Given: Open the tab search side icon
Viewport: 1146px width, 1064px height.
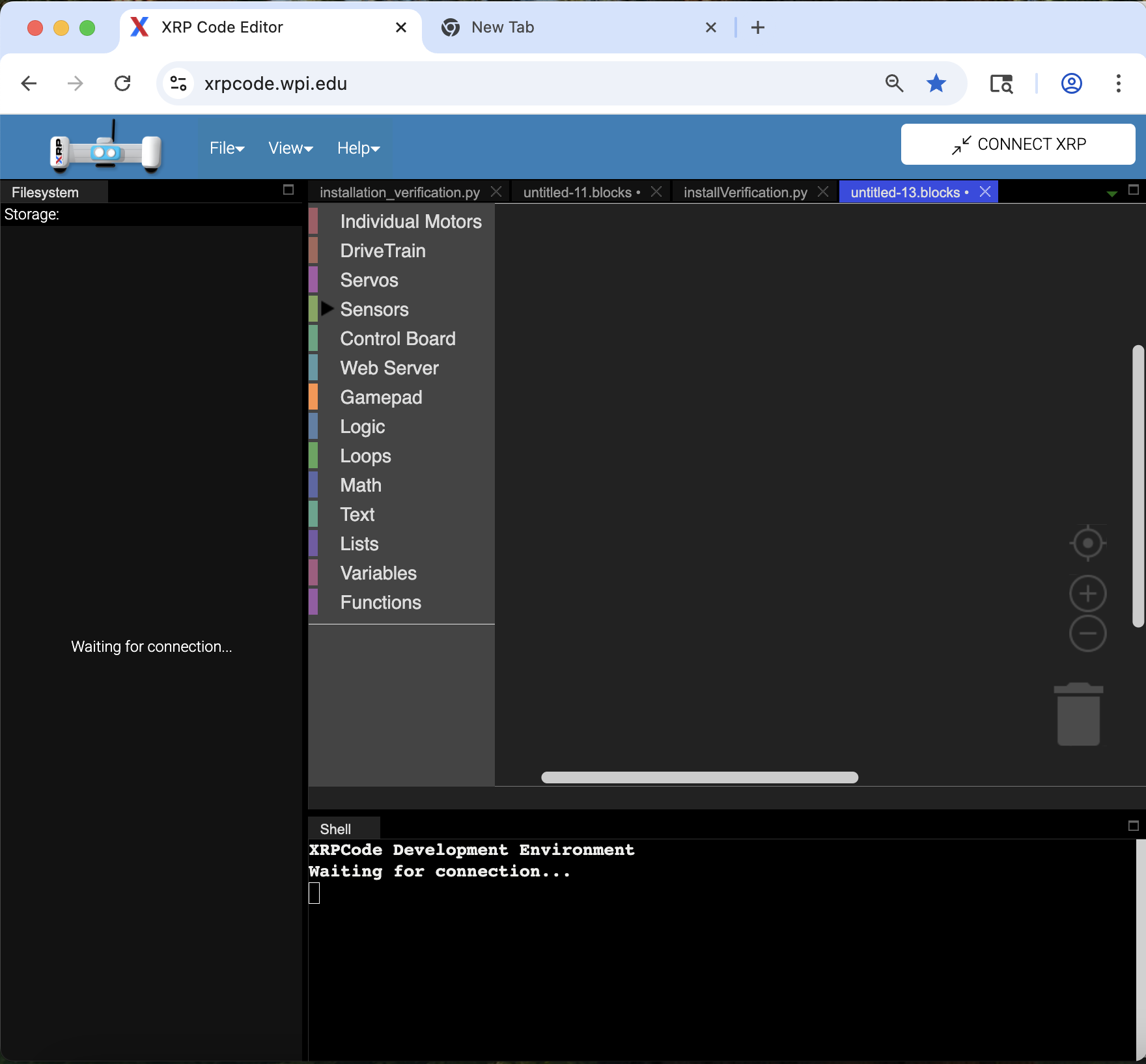Looking at the screenshot, I should [1001, 83].
